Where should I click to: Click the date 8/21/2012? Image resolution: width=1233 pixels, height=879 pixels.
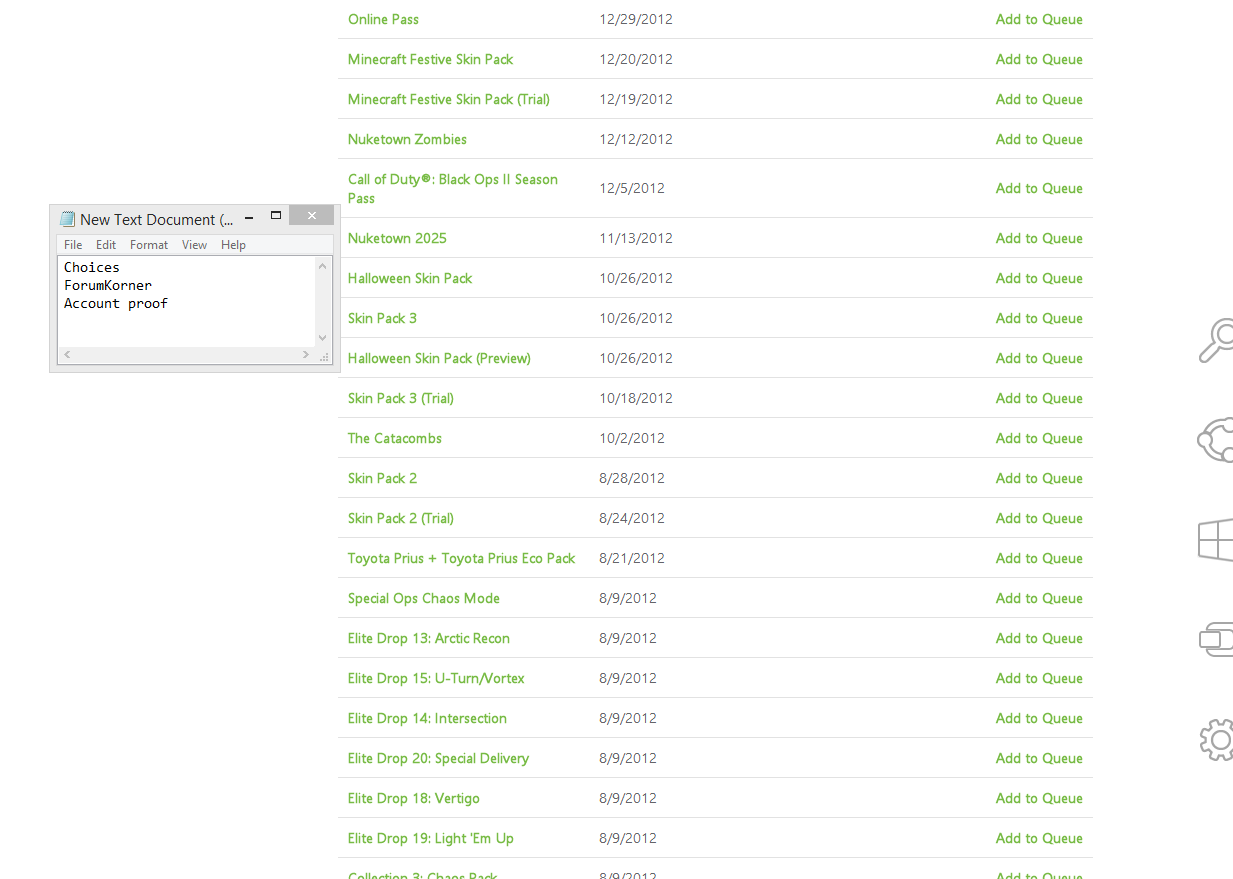click(632, 558)
